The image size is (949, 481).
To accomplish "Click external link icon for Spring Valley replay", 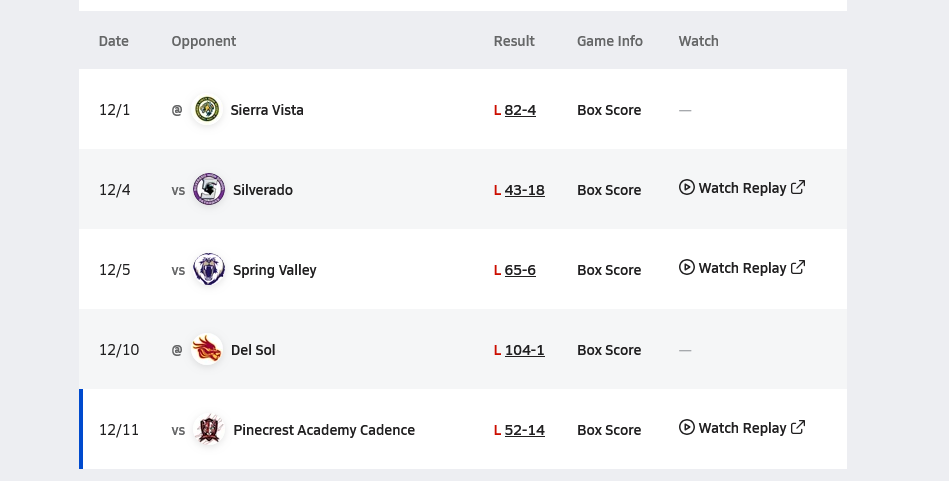I will [798, 267].
